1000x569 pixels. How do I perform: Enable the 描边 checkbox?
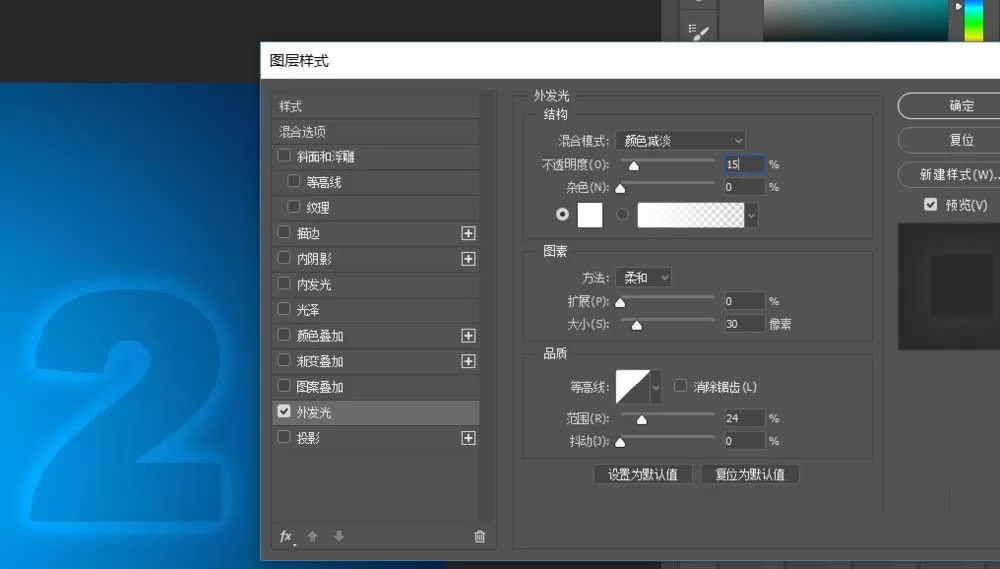click(x=284, y=232)
